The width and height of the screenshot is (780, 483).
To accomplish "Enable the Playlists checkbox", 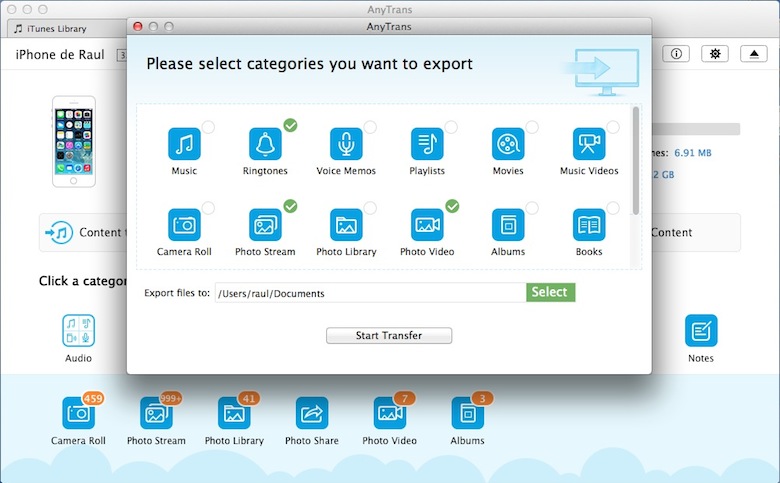I will point(451,127).
